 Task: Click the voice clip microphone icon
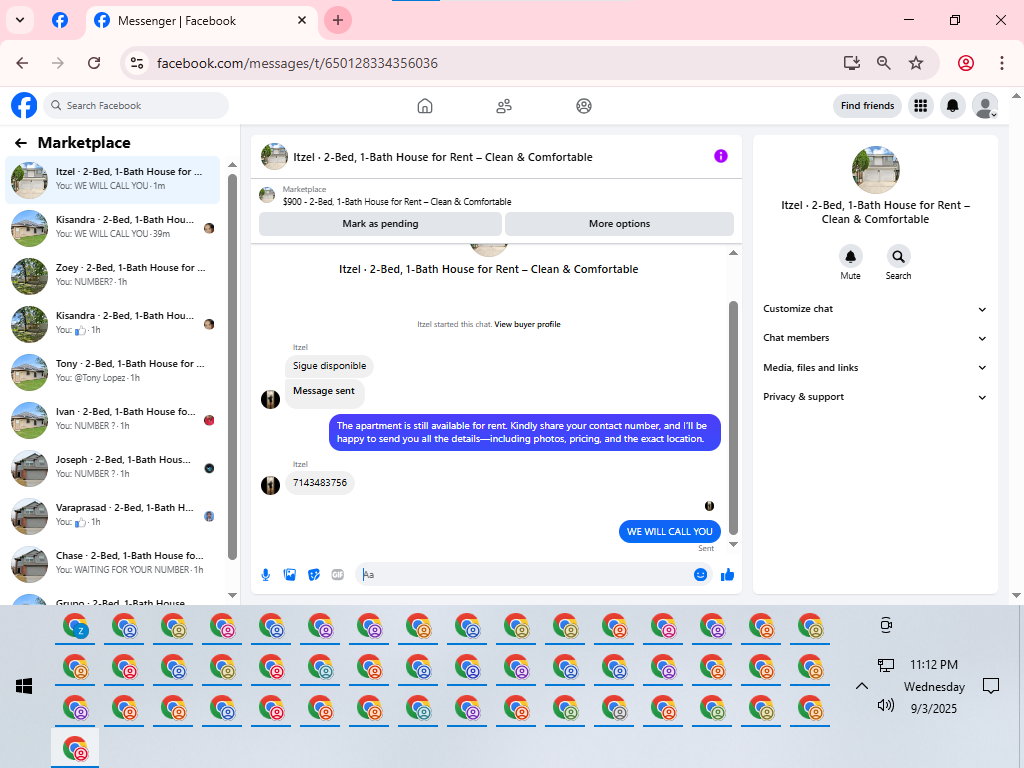[266, 575]
